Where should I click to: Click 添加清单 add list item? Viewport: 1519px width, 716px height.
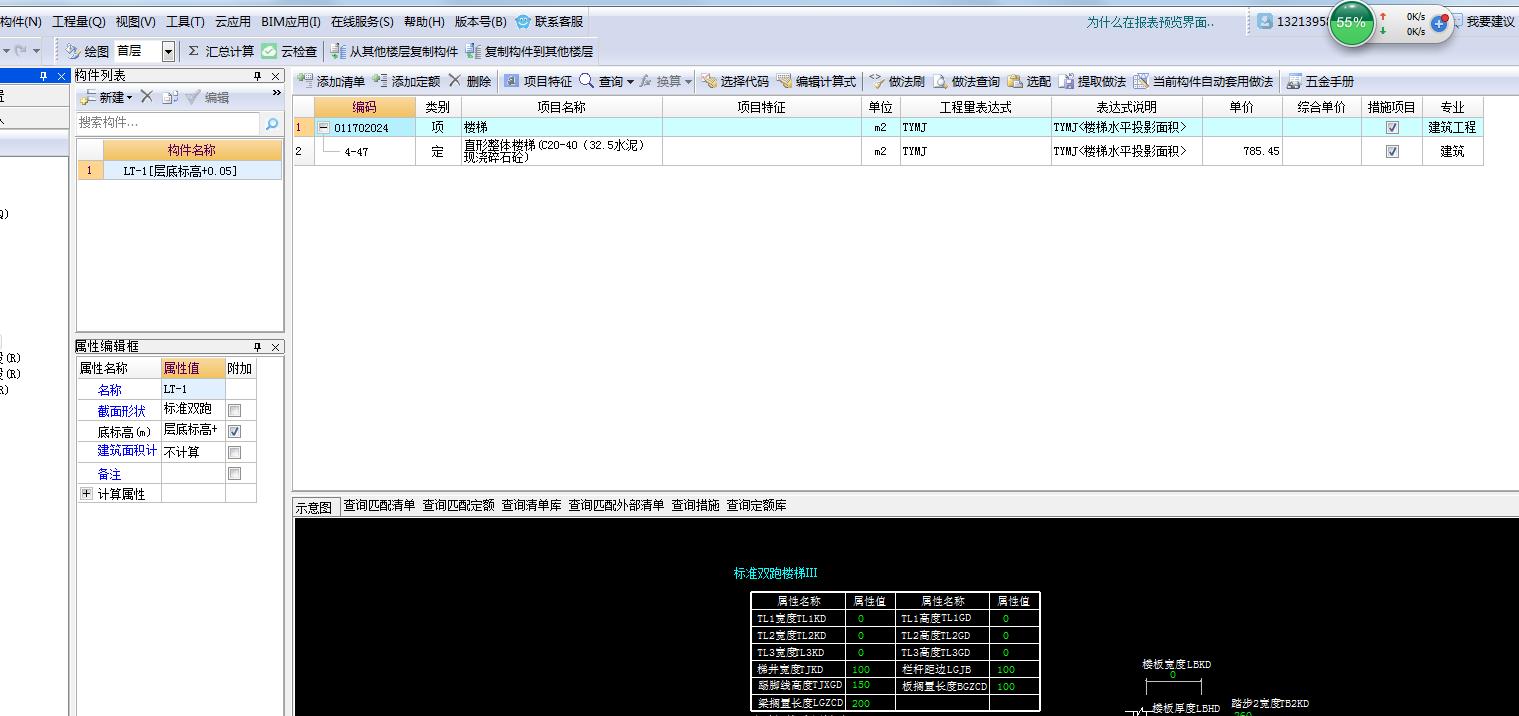(331, 81)
